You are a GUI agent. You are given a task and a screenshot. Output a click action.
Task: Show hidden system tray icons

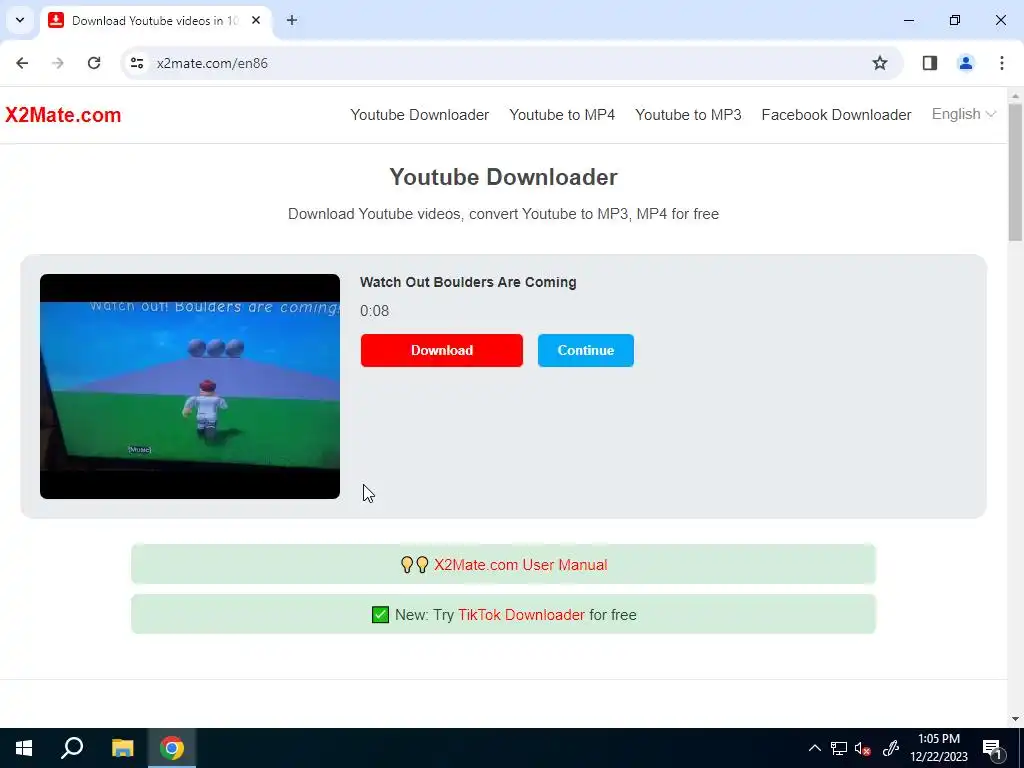pyautogui.click(x=814, y=748)
